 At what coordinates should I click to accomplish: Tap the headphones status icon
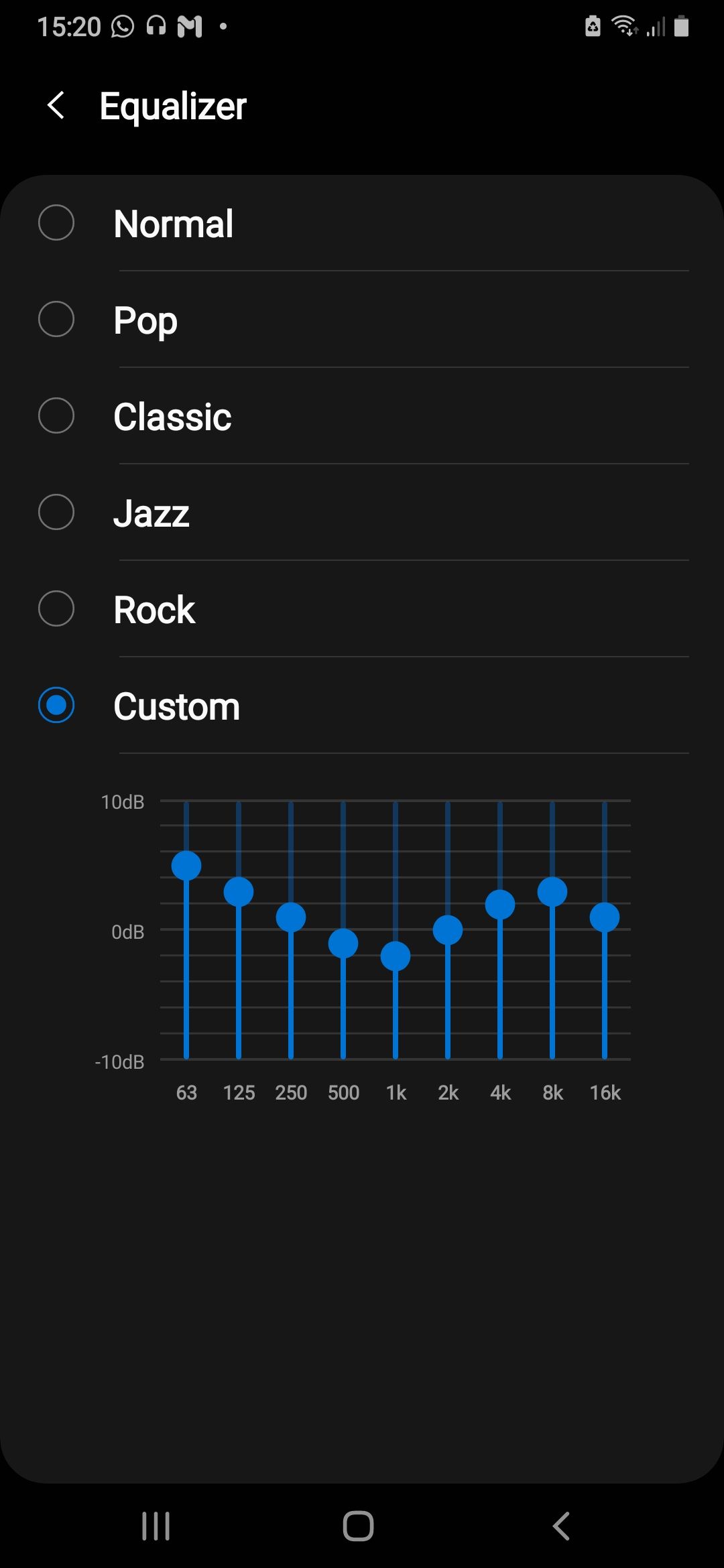[156, 27]
